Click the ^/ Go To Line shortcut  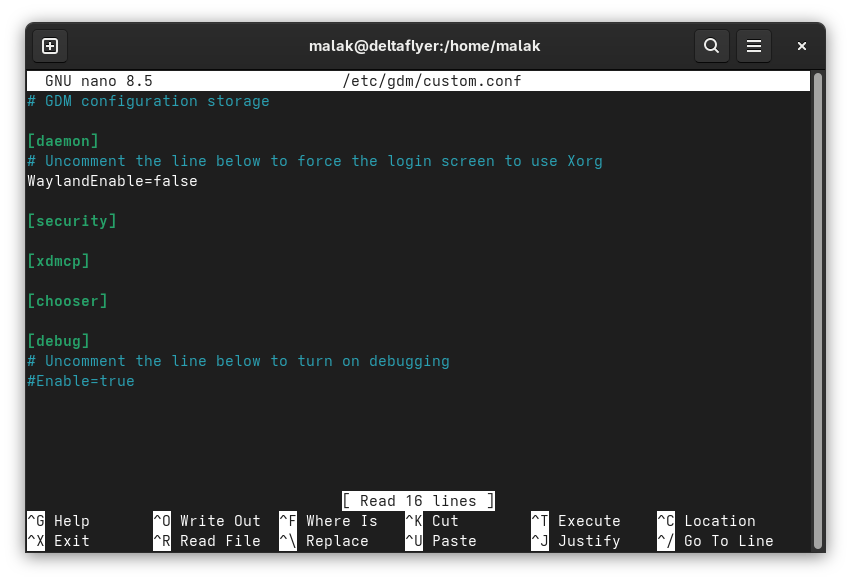(x=715, y=541)
